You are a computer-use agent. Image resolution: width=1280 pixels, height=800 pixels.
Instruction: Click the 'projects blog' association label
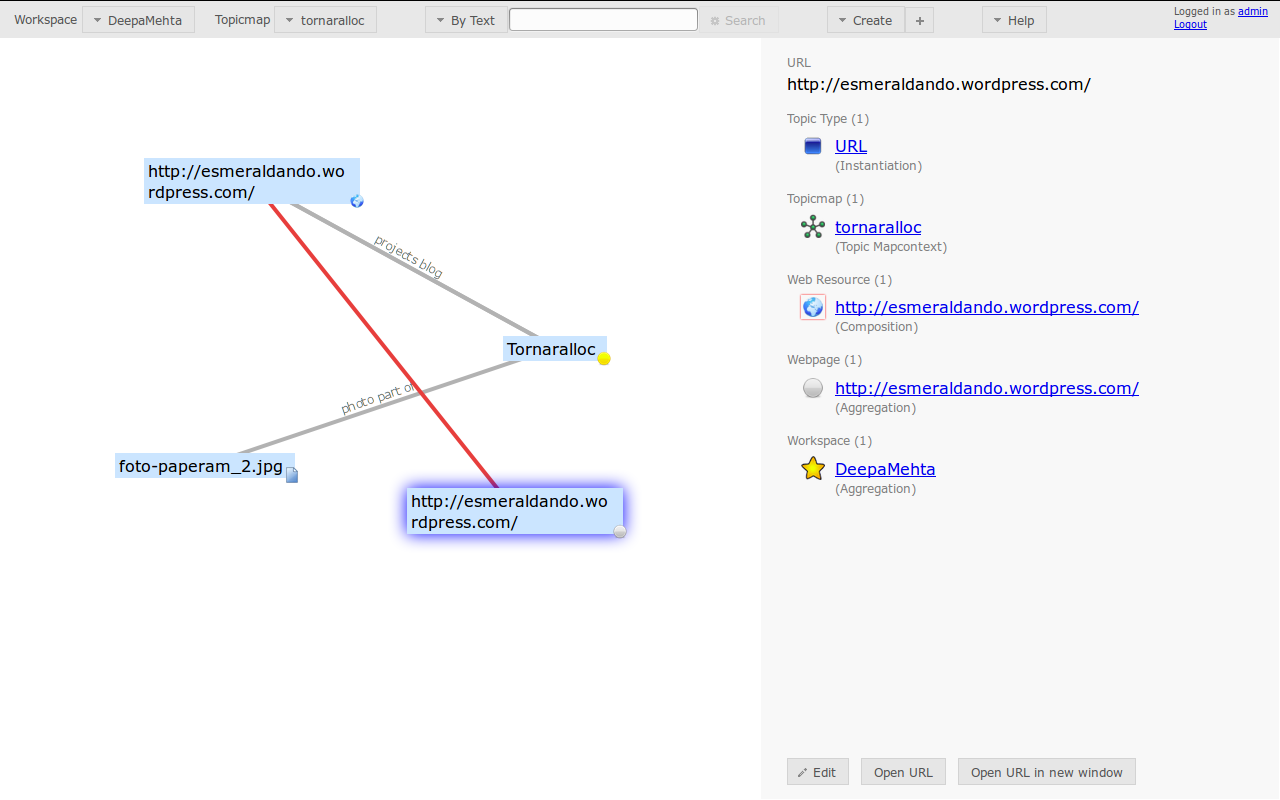click(408, 256)
